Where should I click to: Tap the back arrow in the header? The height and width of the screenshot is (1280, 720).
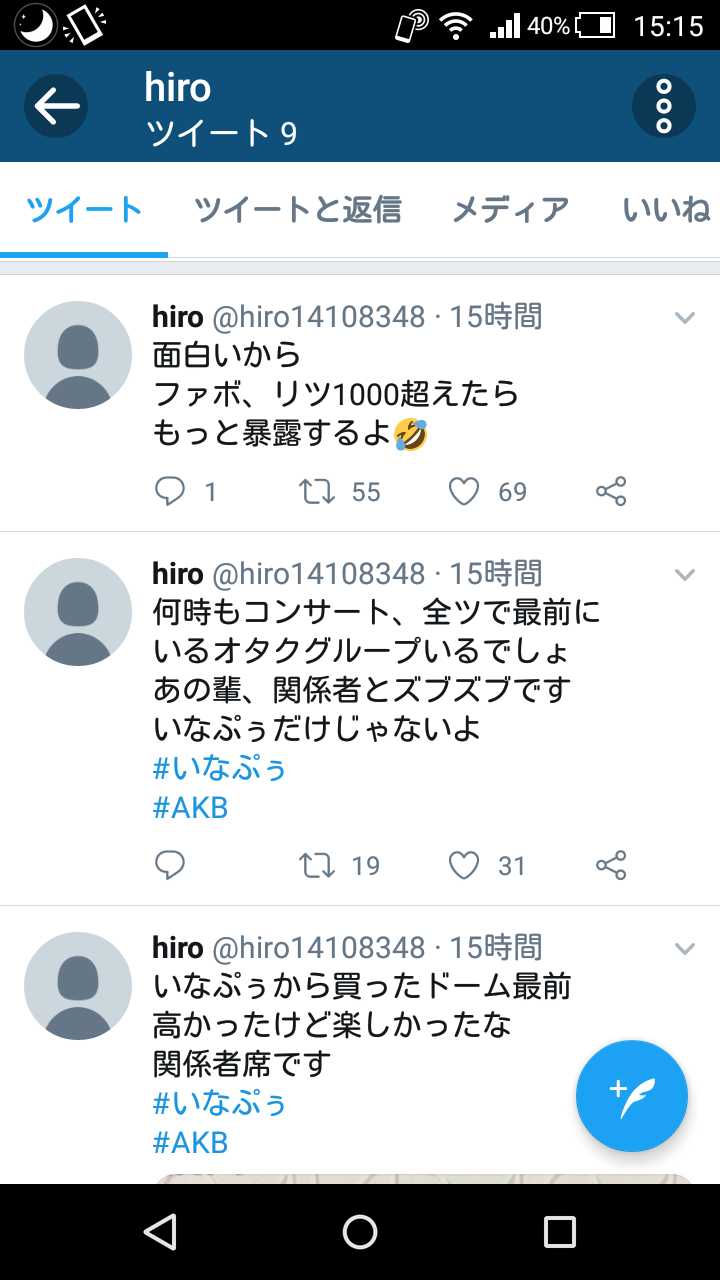[x=56, y=106]
